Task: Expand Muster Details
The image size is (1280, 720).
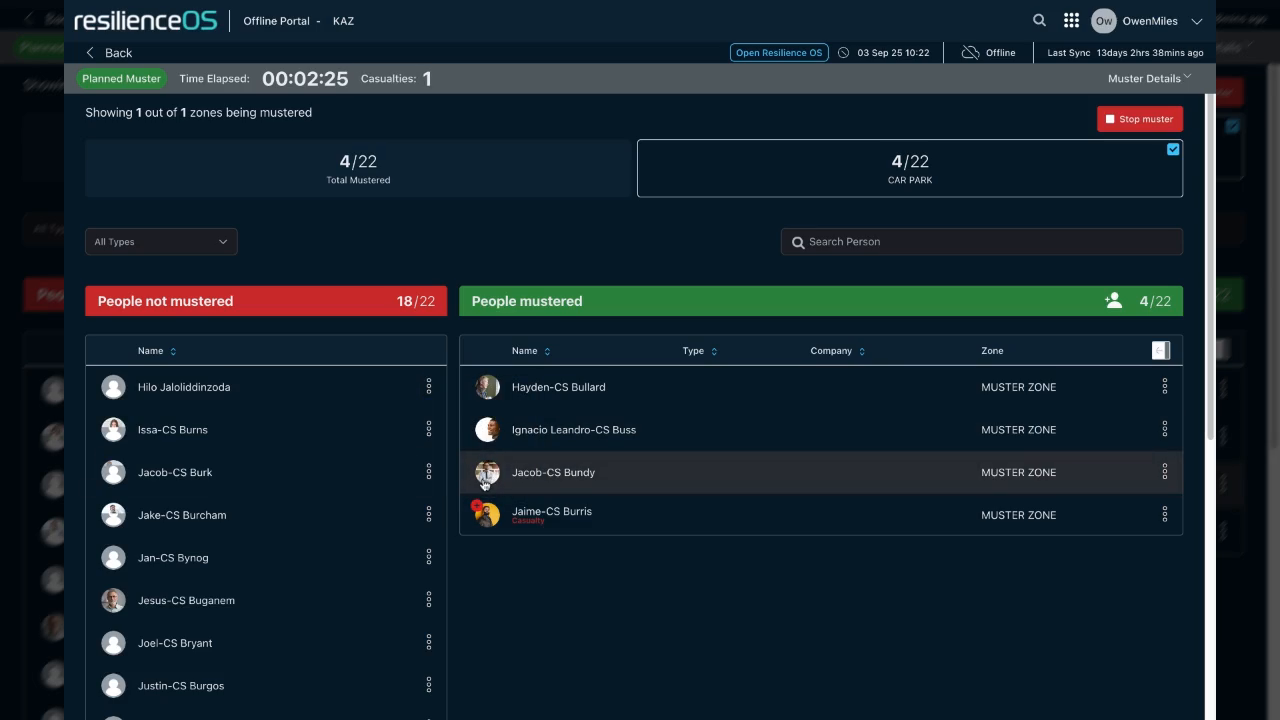Action: click(1149, 78)
